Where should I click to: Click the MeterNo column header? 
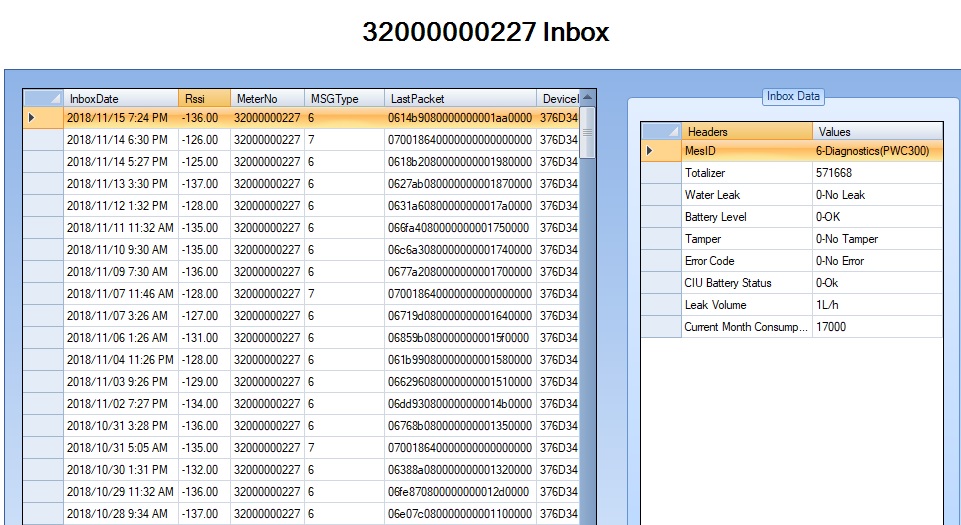point(267,99)
